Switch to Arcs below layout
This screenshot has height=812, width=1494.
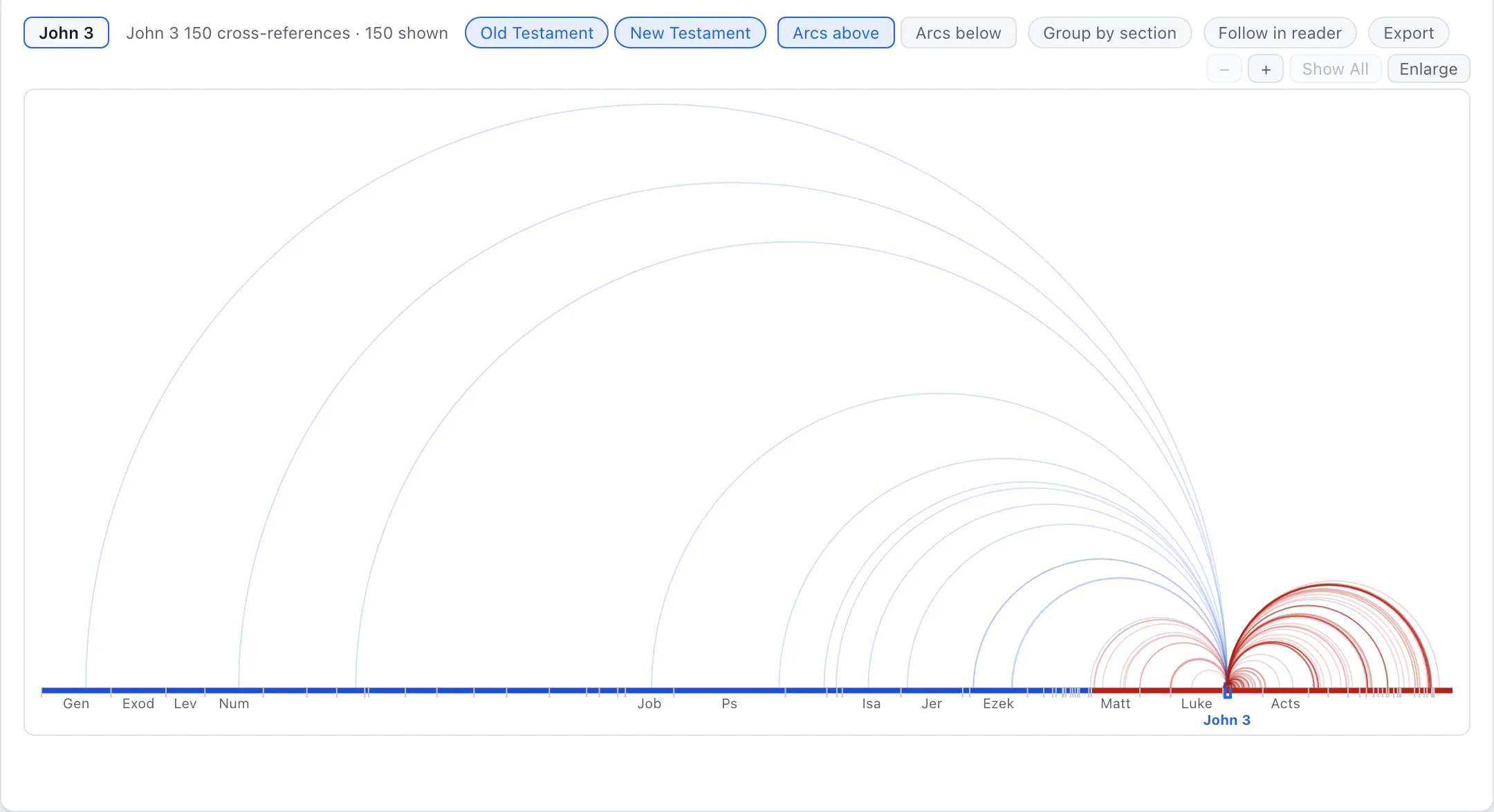point(958,33)
